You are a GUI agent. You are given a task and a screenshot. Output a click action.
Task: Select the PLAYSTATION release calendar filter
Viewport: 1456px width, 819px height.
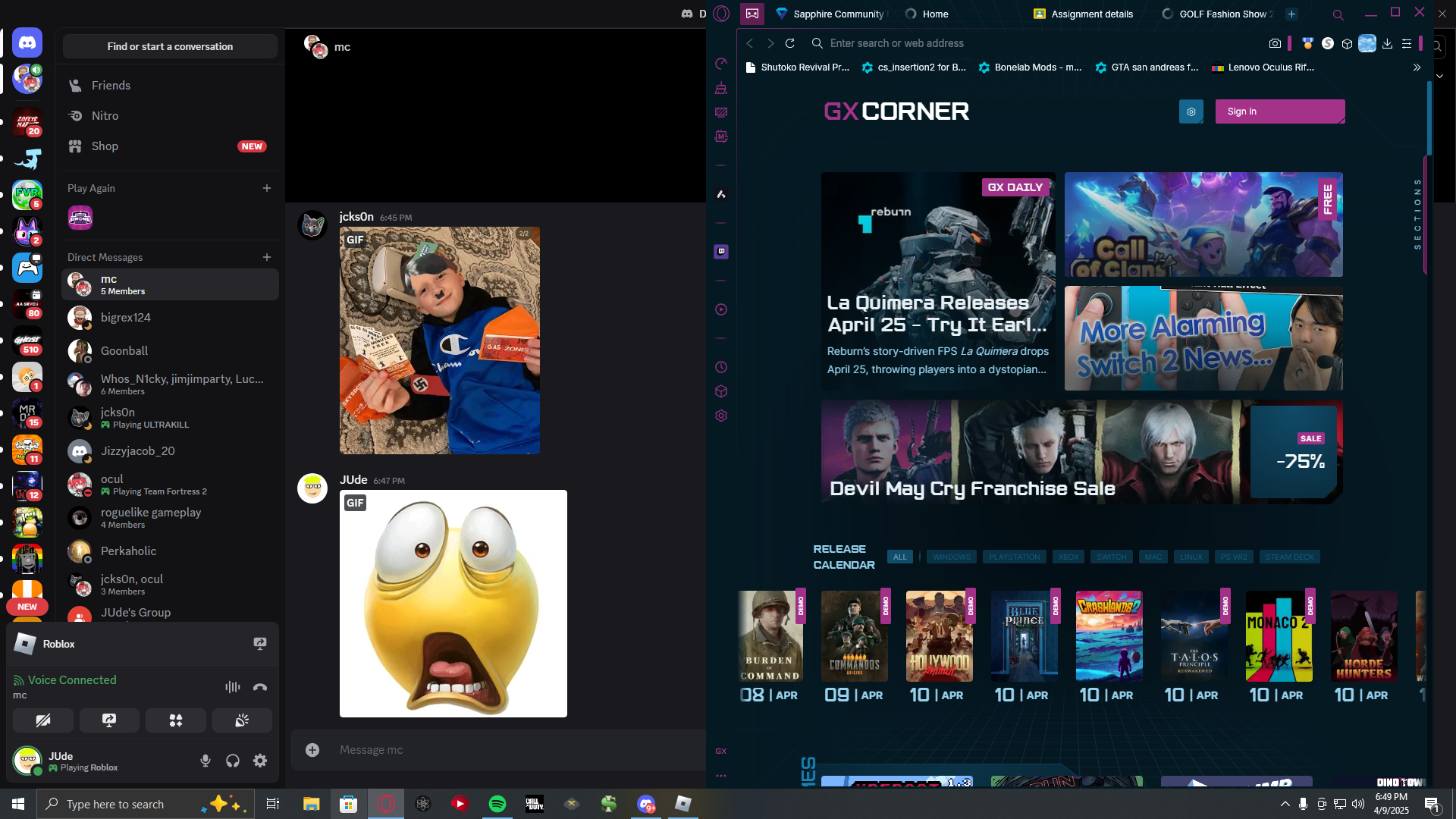click(1014, 557)
